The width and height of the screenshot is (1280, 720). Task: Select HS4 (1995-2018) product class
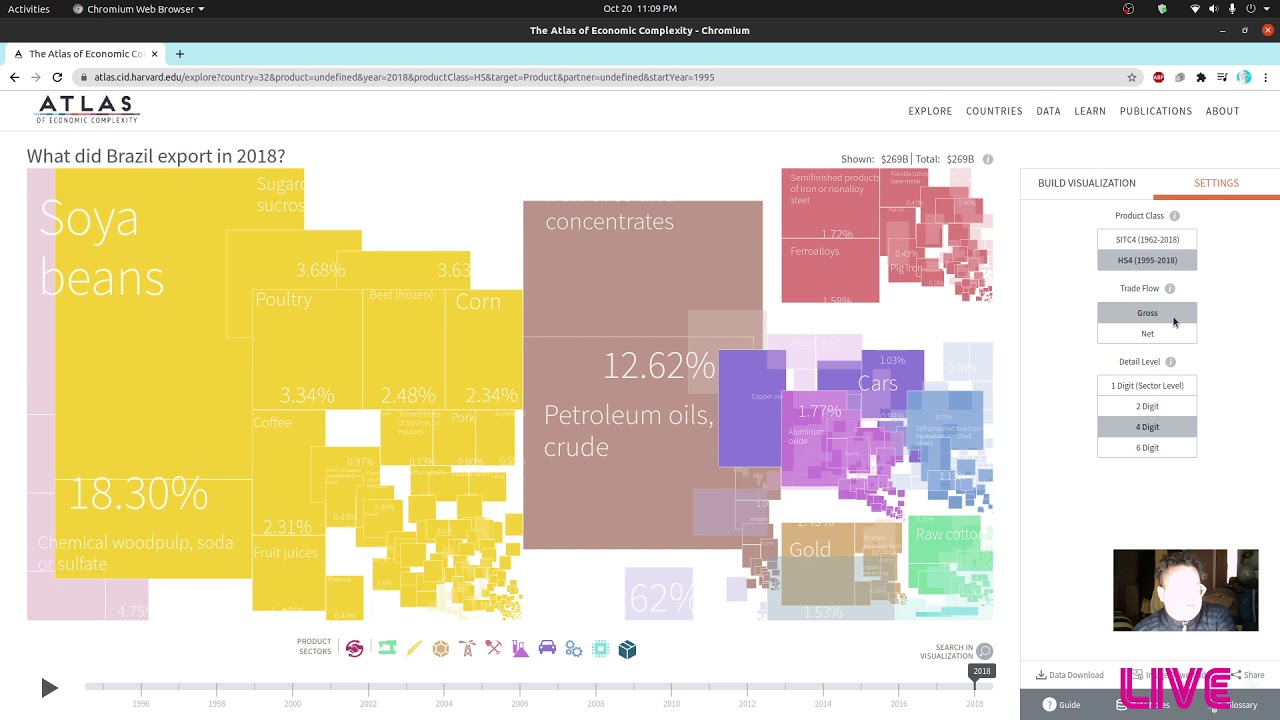click(x=1147, y=260)
